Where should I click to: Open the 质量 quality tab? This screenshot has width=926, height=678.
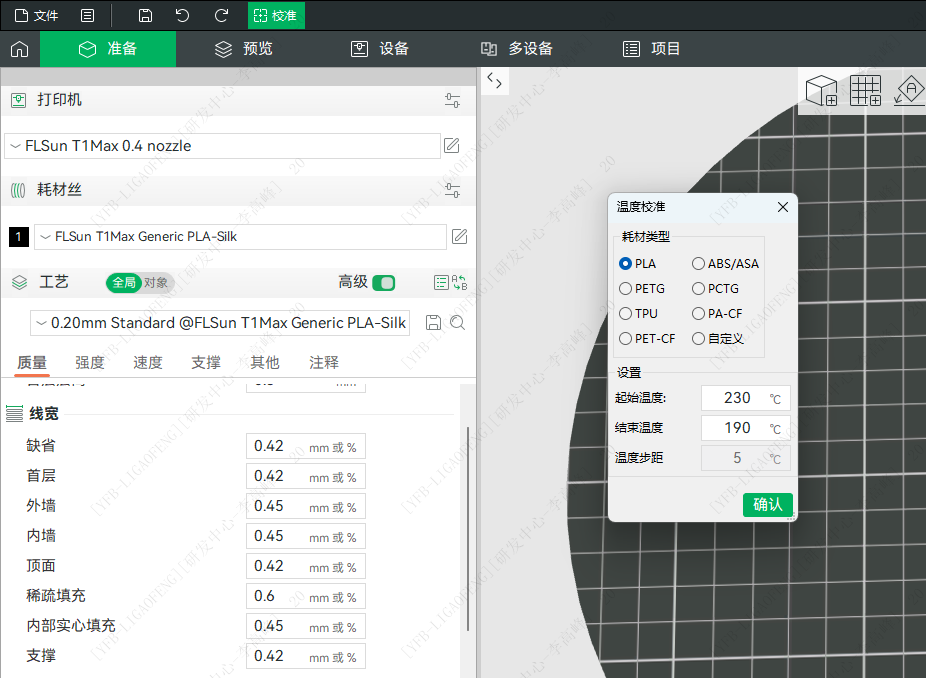point(32,362)
